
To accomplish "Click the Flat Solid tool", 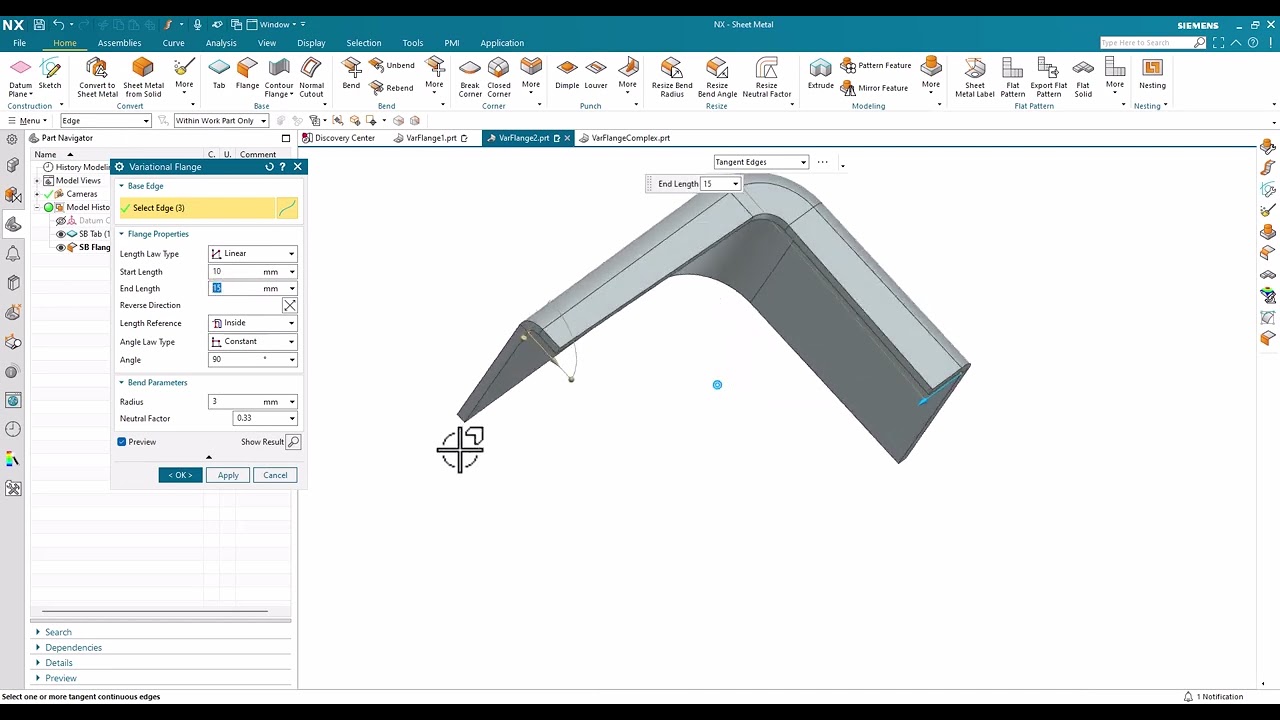I will (x=1083, y=76).
